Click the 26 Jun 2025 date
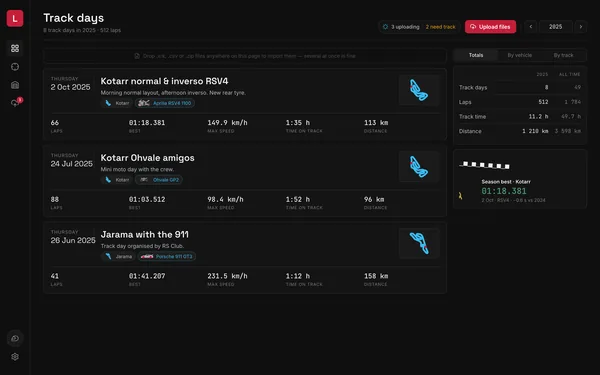Screen dimensions: 600x375 coord(73,240)
